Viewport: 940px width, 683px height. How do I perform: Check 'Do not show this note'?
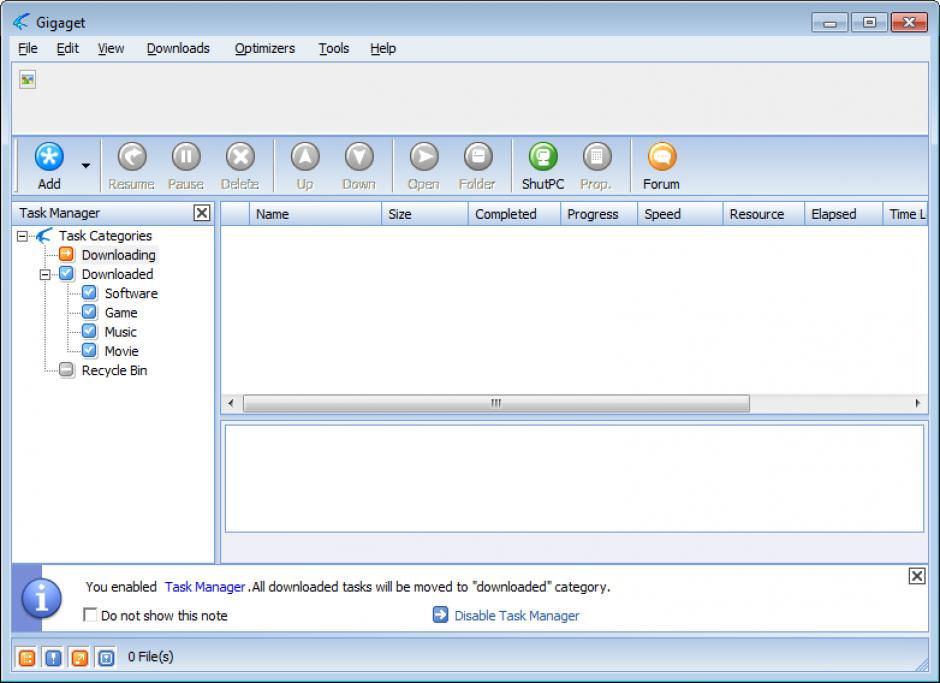point(90,615)
